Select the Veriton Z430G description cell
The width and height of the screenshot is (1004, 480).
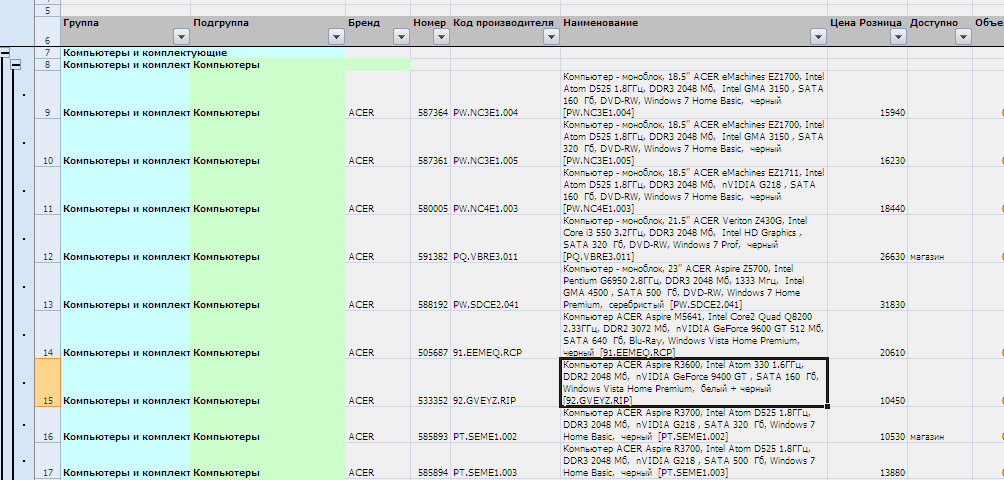click(694, 239)
